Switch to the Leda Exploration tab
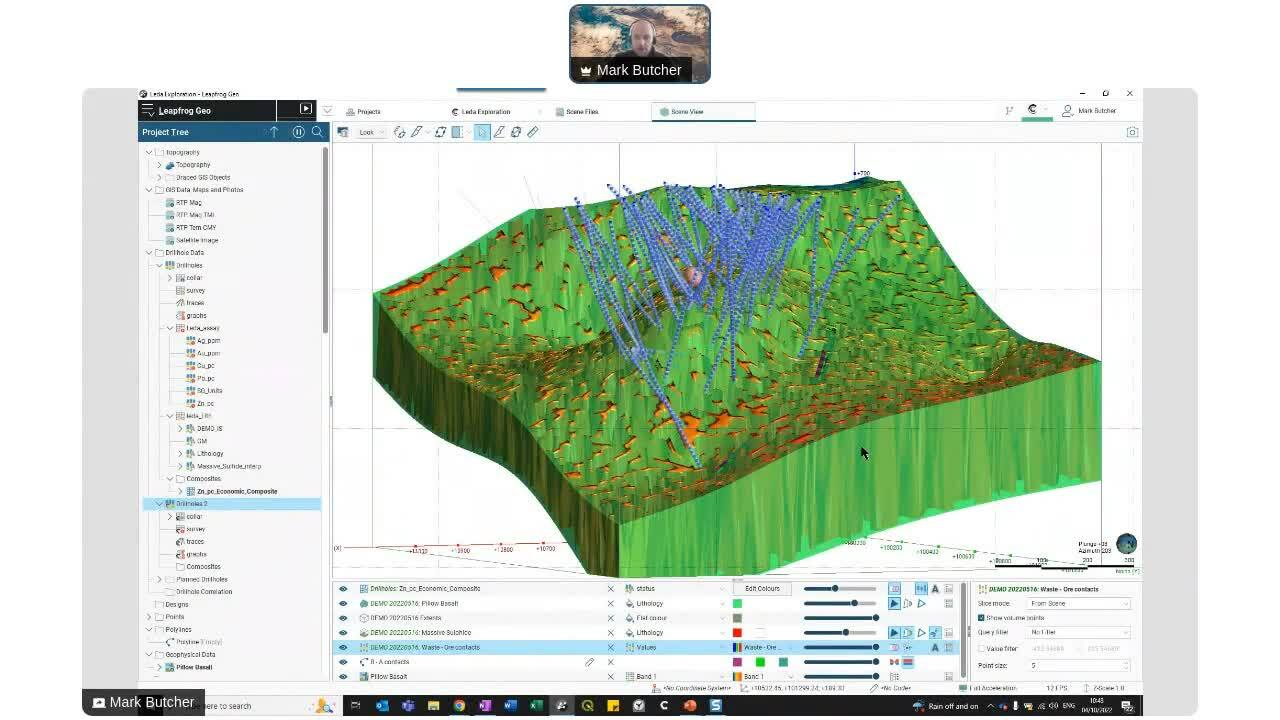1280x720 pixels. click(487, 112)
